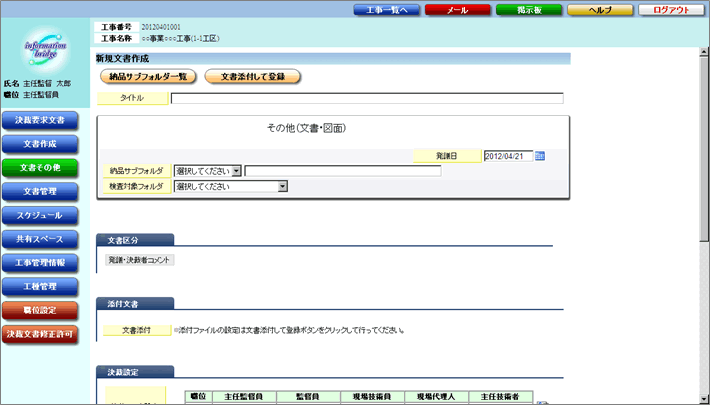
Task: Open the calendar picker next to 発議日
Action: (540, 156)
